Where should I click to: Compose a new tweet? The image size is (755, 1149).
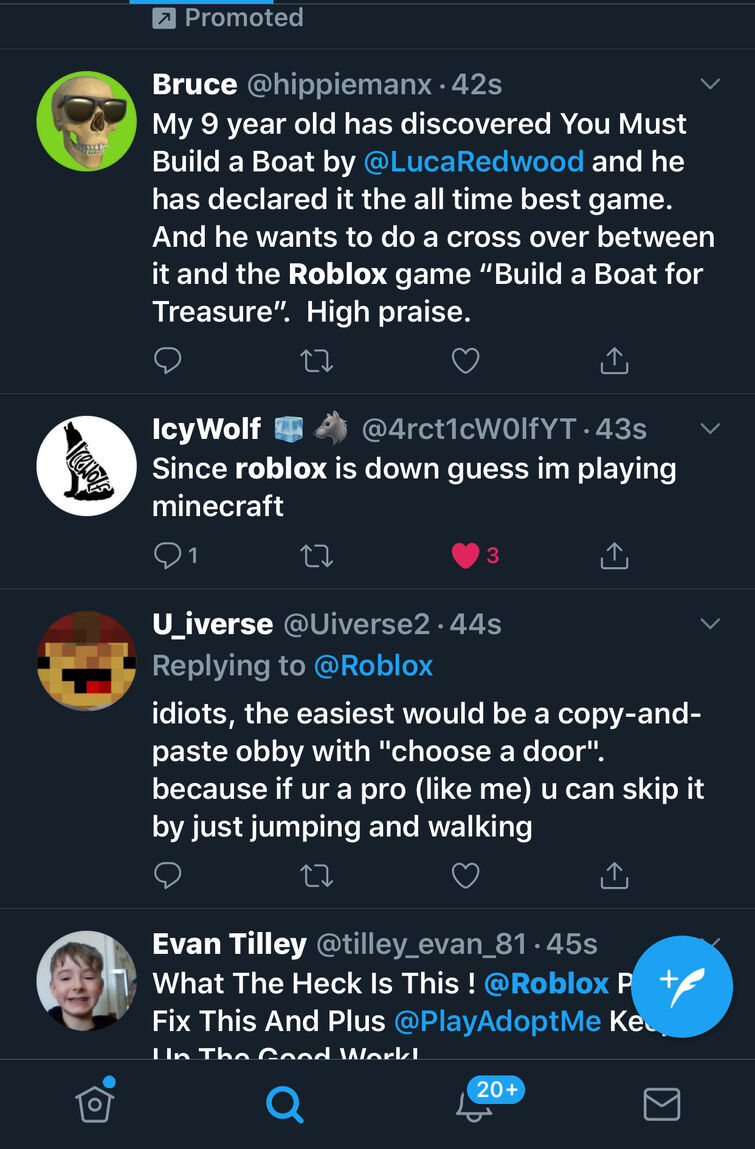click(683, 986)
